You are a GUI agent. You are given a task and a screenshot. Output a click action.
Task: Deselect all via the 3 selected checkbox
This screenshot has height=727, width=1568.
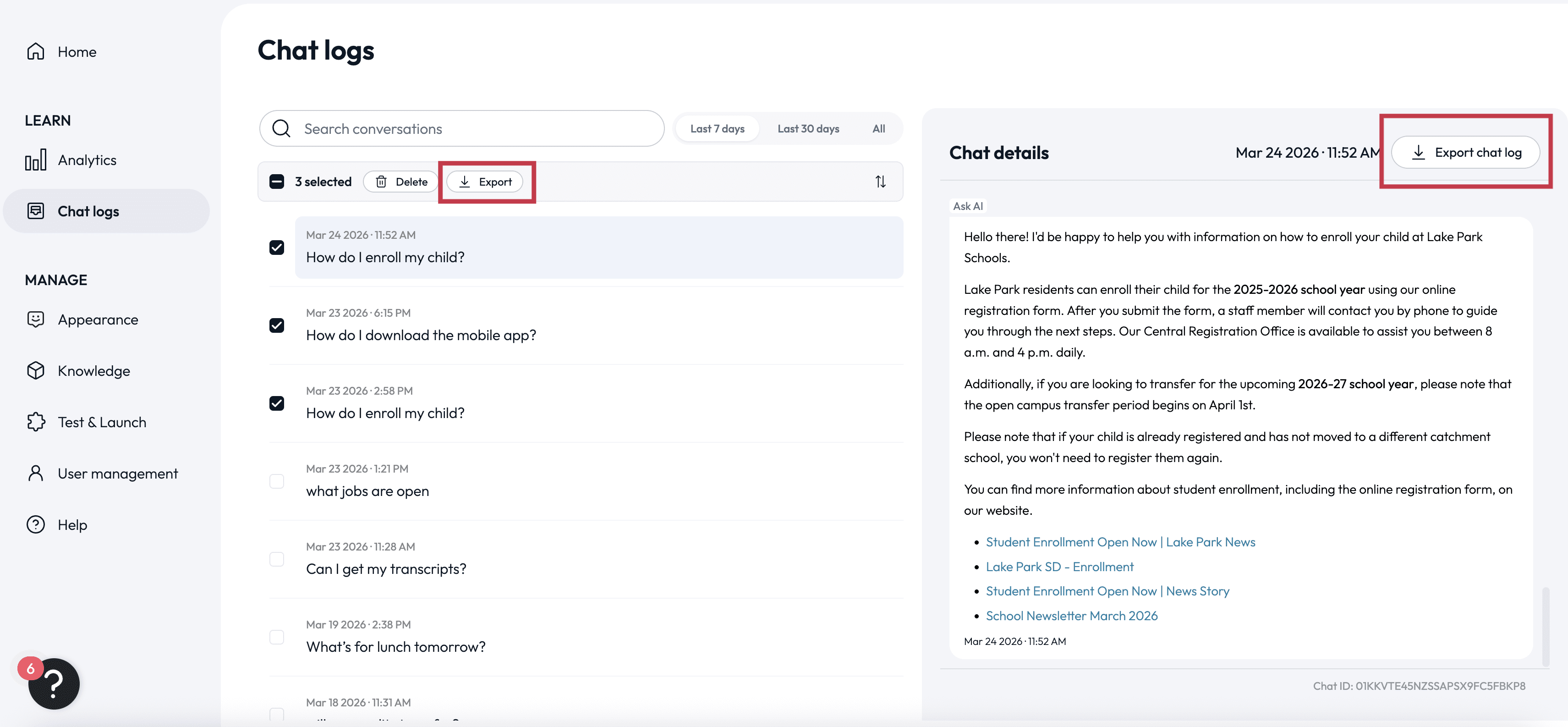[277, 182]
